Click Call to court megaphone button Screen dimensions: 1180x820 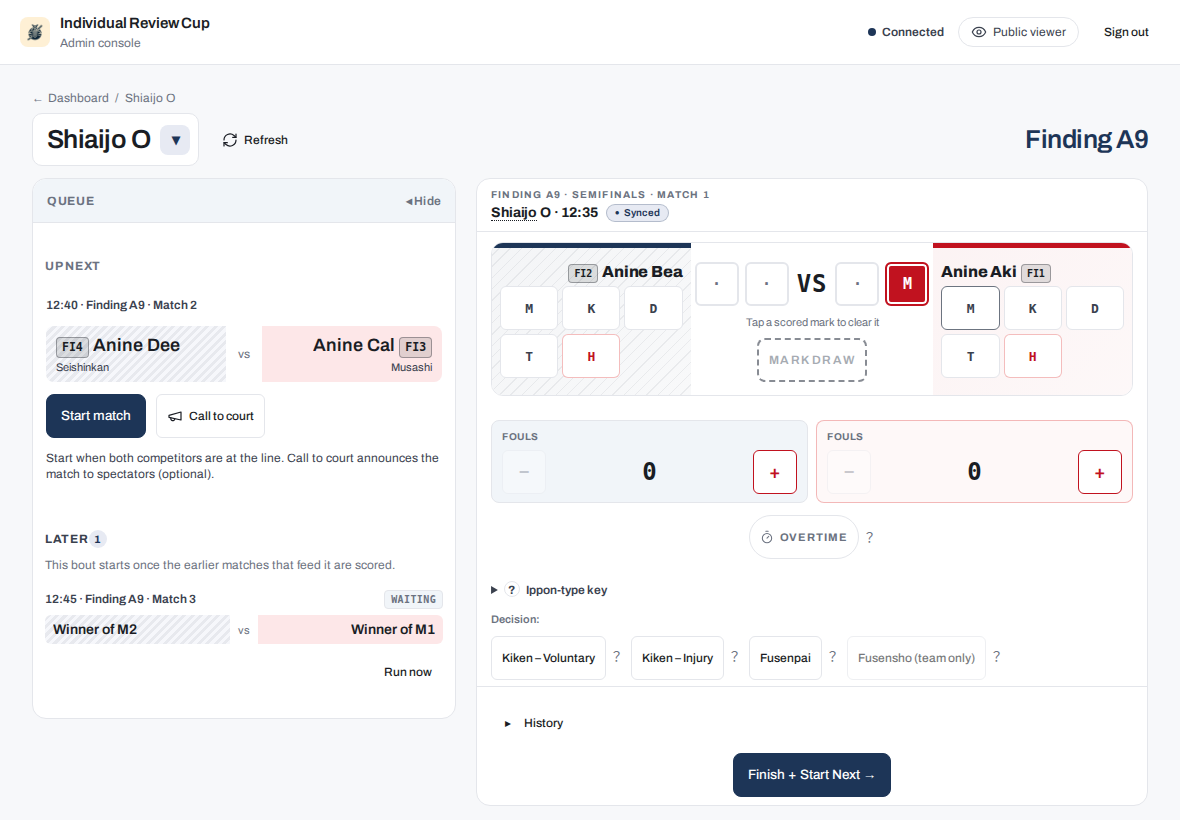click(x=210, y=416)
